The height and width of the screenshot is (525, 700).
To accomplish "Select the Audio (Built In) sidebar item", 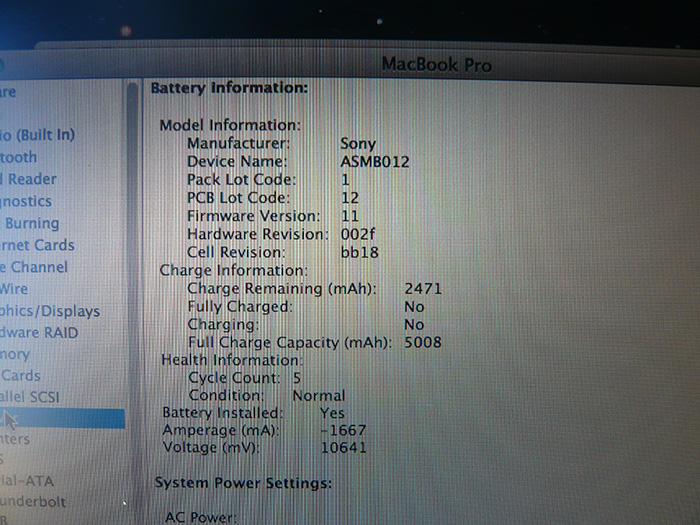I will click(x=38, y=135).
